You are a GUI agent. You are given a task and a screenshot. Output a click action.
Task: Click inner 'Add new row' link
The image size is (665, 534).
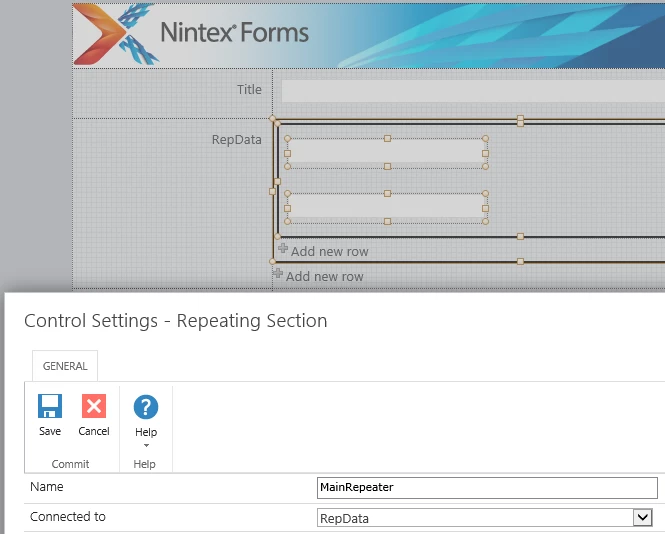[330, 252]
